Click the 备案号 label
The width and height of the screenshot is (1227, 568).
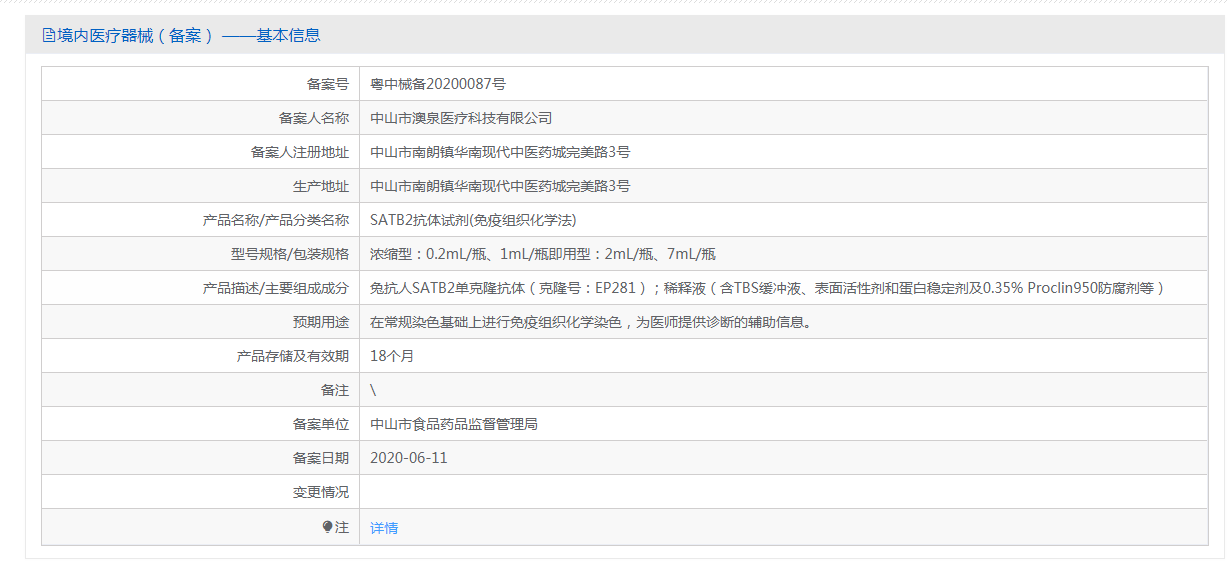point(328,84)
